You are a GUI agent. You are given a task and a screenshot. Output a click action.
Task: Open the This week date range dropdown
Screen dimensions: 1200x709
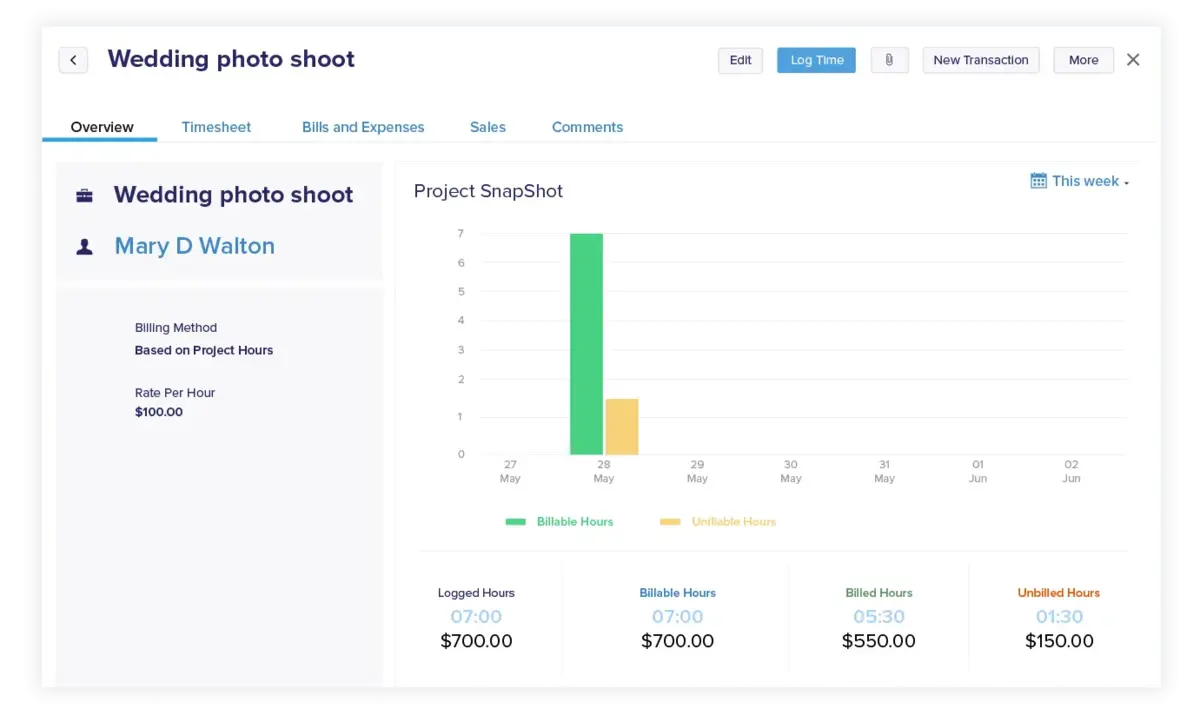coord(1085,181)
